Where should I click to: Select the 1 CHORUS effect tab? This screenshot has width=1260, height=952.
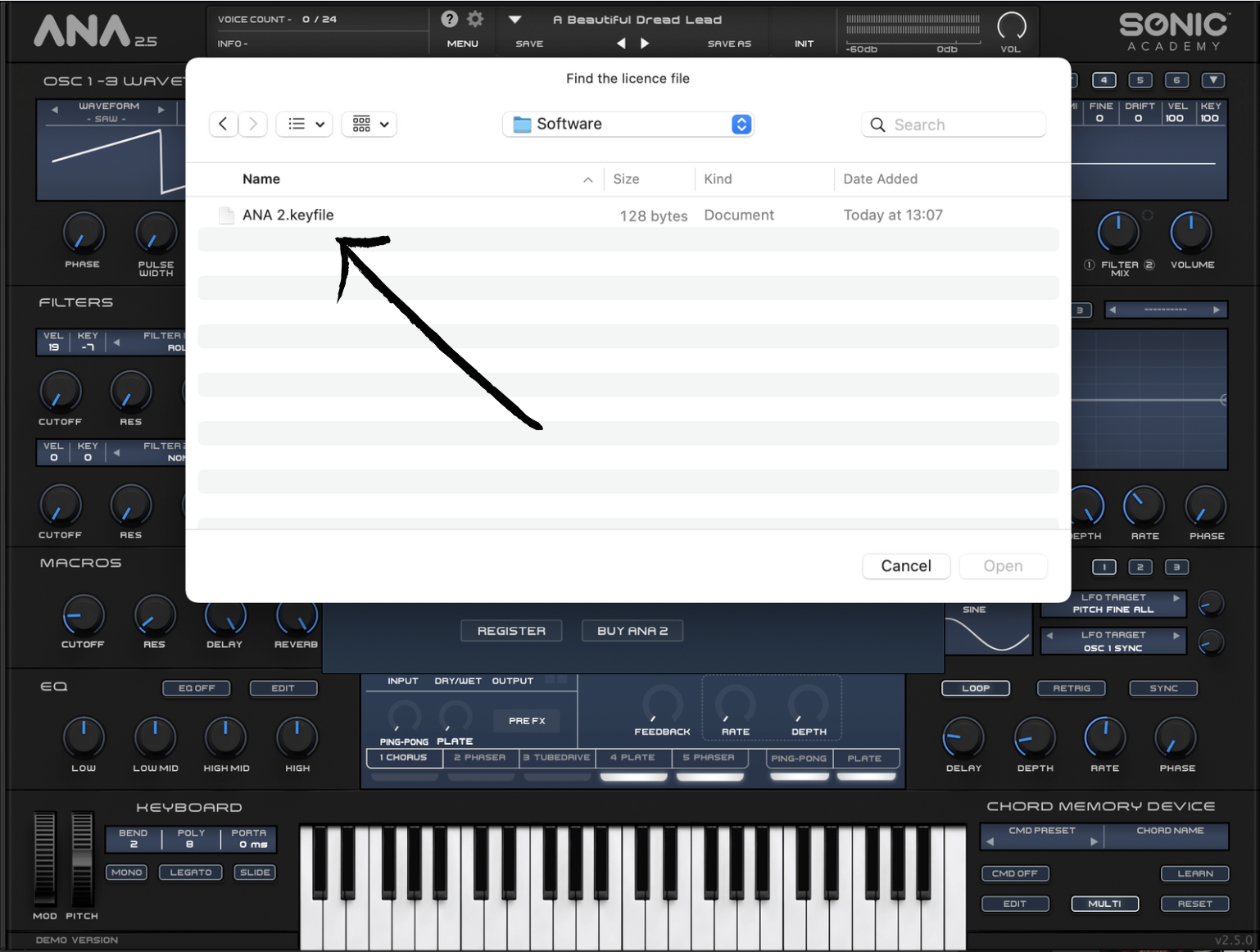click(x=404, y=758)
